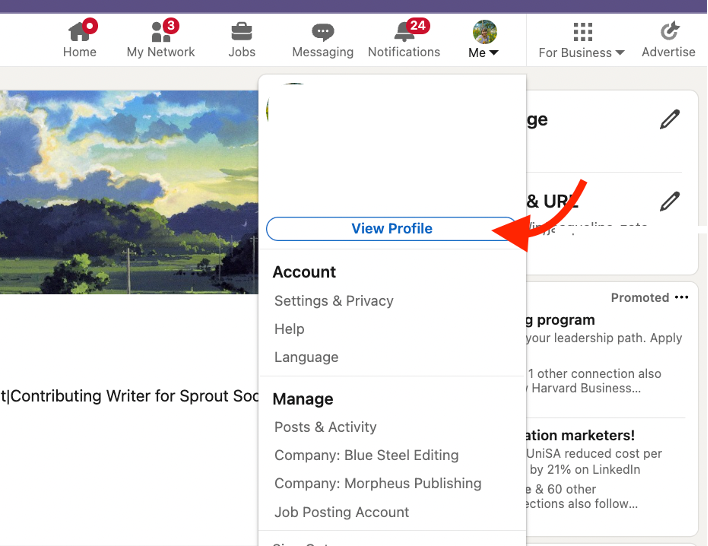Viewport: 708px width, 546px height.
Task: Open Posts & Activity
Action: [x=325, y=427]
